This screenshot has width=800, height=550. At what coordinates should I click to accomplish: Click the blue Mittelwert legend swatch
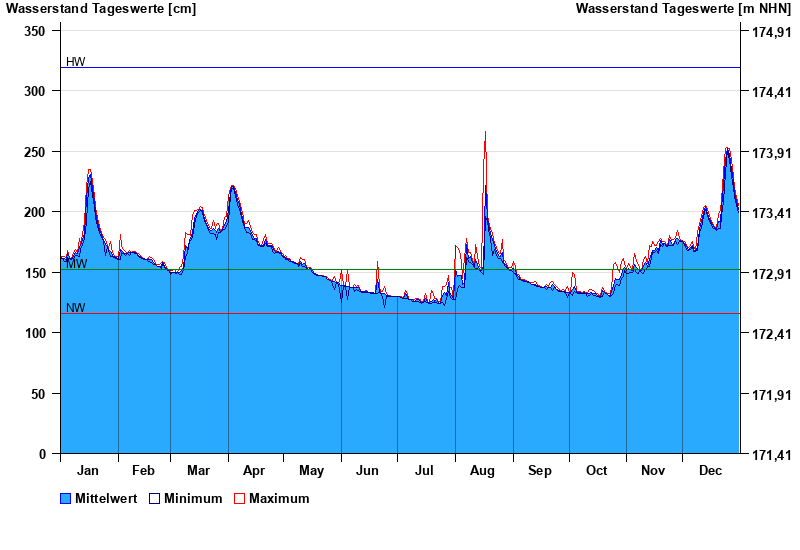coord(66,498)
